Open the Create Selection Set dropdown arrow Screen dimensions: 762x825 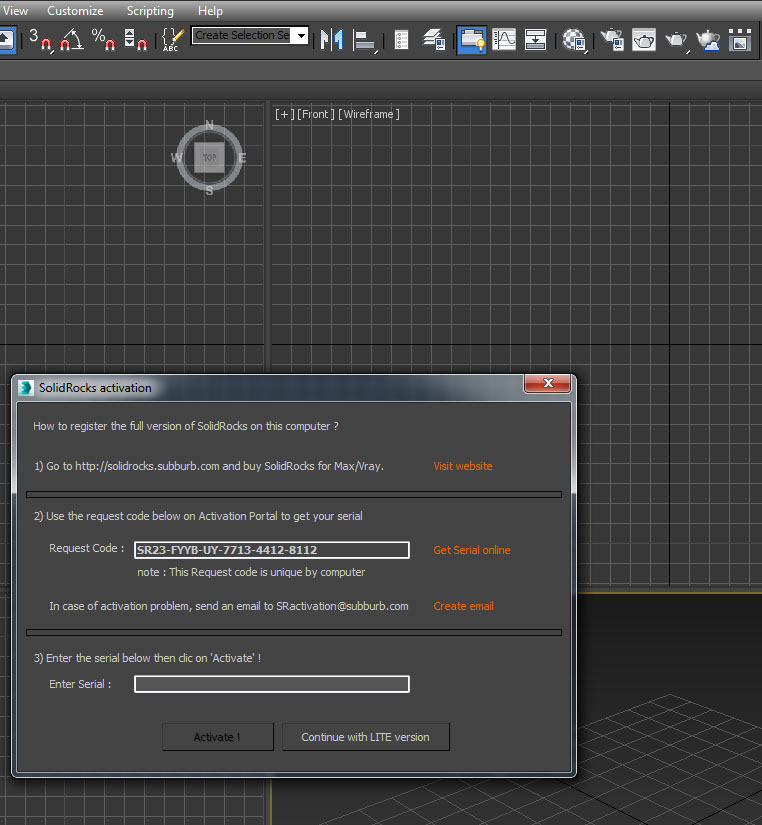(301, 35)
